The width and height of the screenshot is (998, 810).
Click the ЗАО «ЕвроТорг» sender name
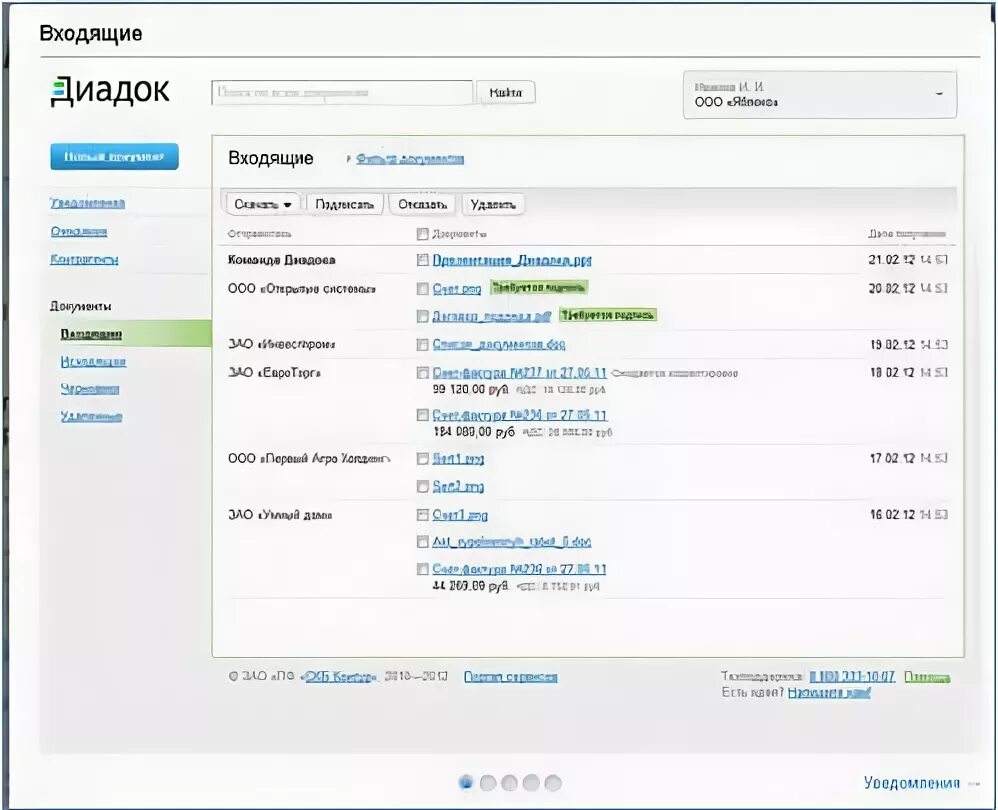coord(274,372)
